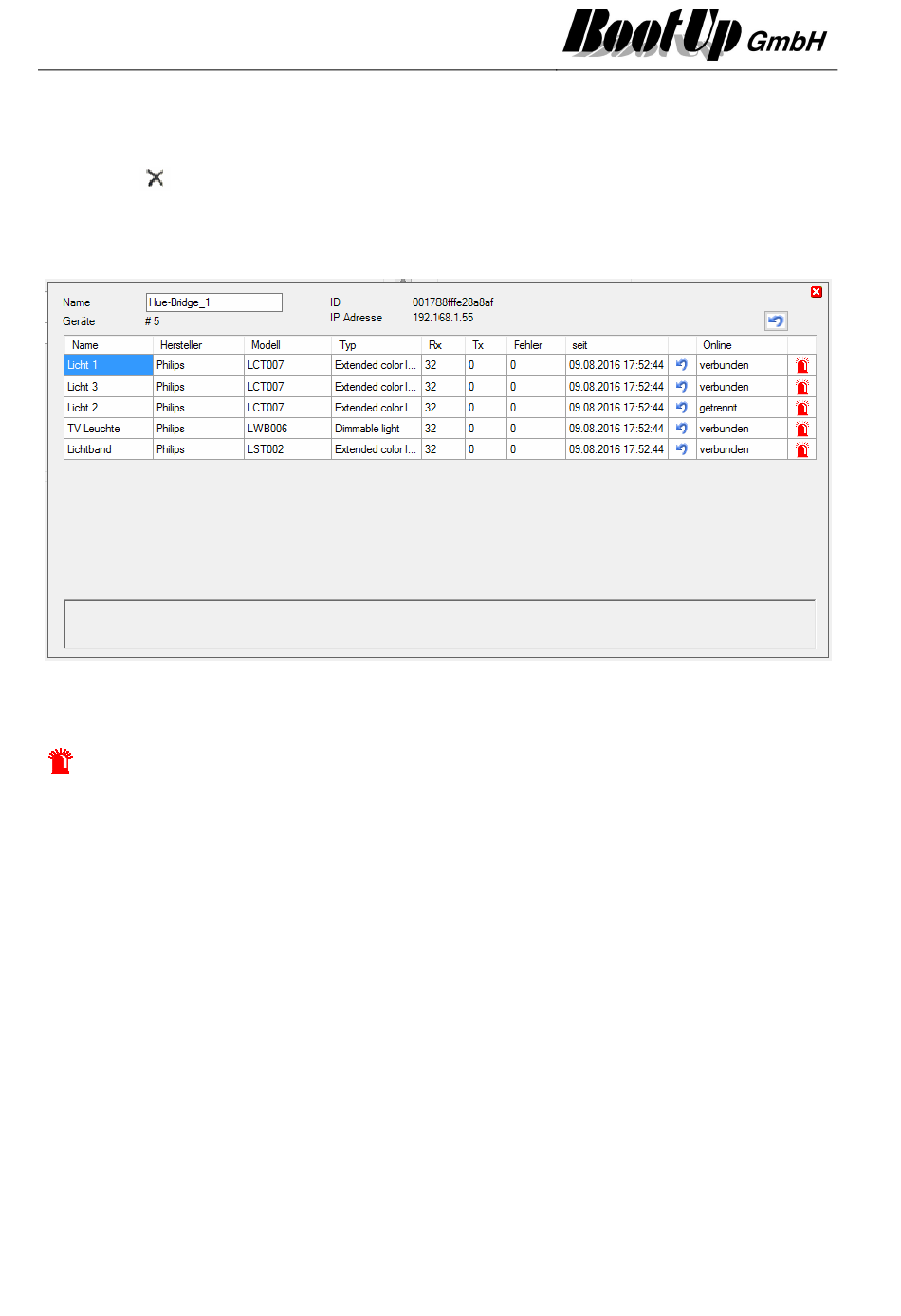The width and height of the screenshot is (901, 1316).
Task: Click the refresh icon in Licht 1 row
Action: coord(681,365)
